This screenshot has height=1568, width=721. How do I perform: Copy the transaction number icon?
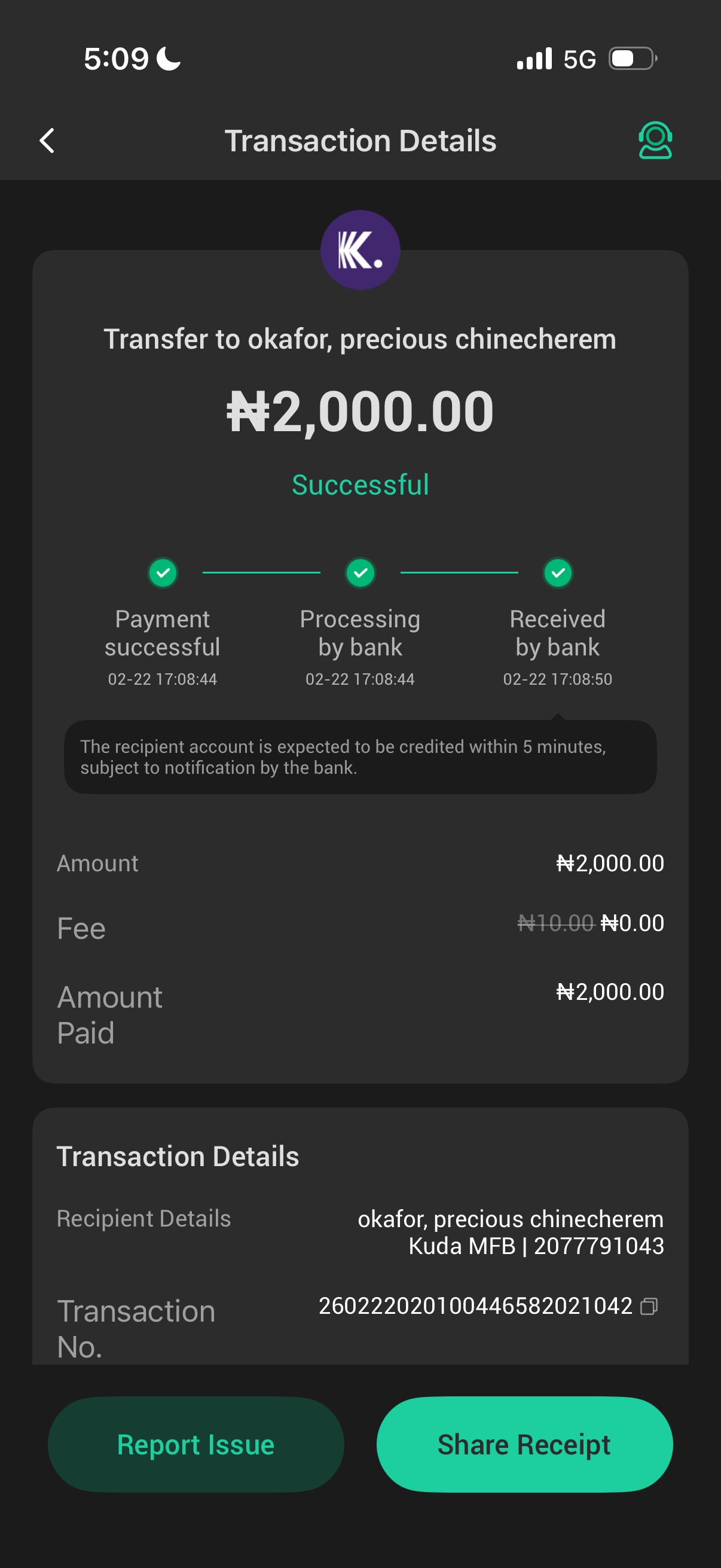pos(649,1306)
